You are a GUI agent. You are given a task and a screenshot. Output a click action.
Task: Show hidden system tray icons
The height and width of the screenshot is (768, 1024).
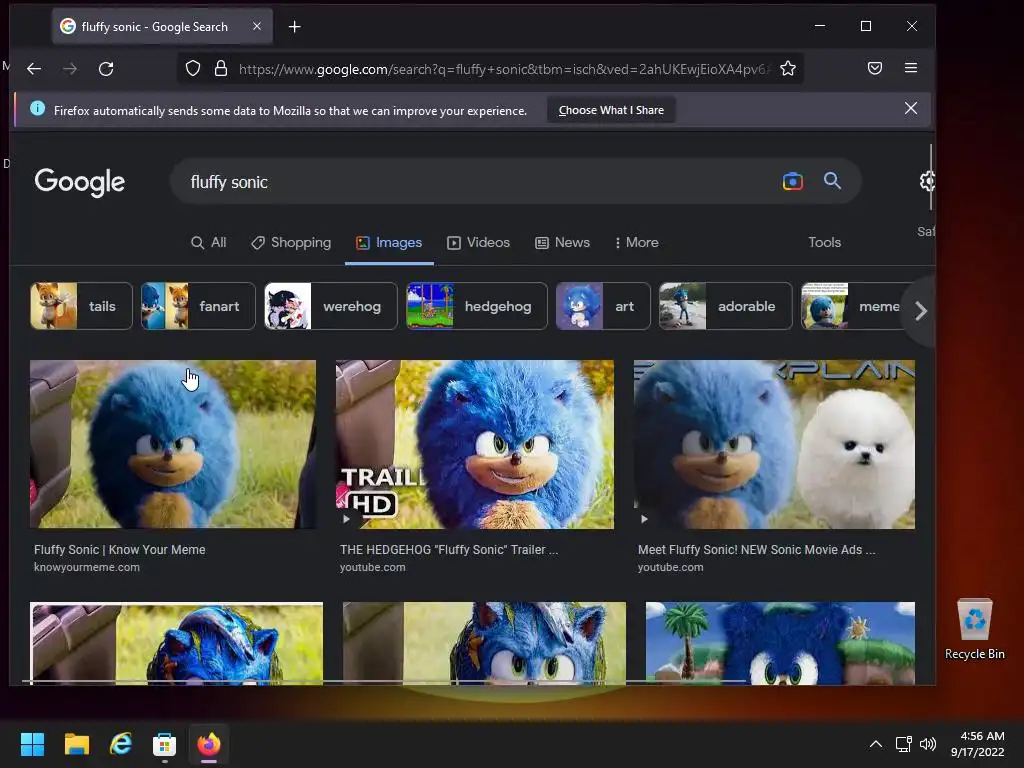pyautogui.click(x=876, y=744)
